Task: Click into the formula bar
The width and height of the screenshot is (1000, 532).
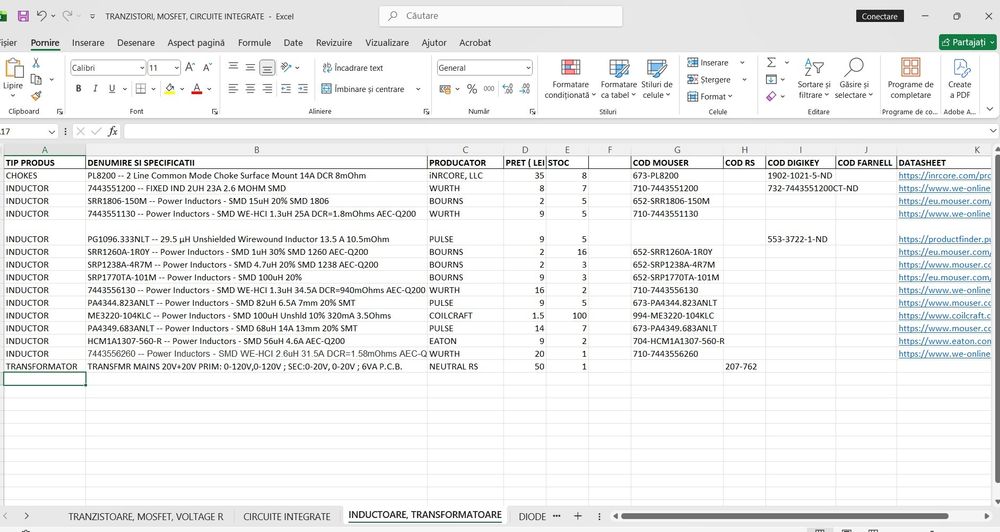Action: coord(555,131)
